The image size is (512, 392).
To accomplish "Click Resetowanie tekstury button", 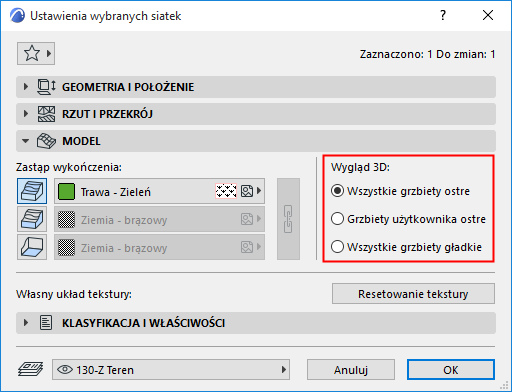I will tap(413, 294).
